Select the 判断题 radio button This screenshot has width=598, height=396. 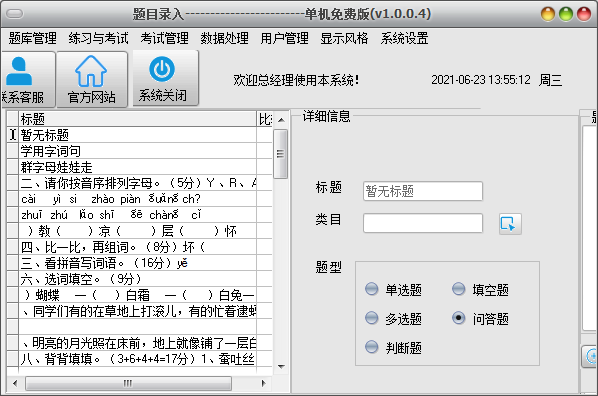pyautogui.click(x=371, y=347)
